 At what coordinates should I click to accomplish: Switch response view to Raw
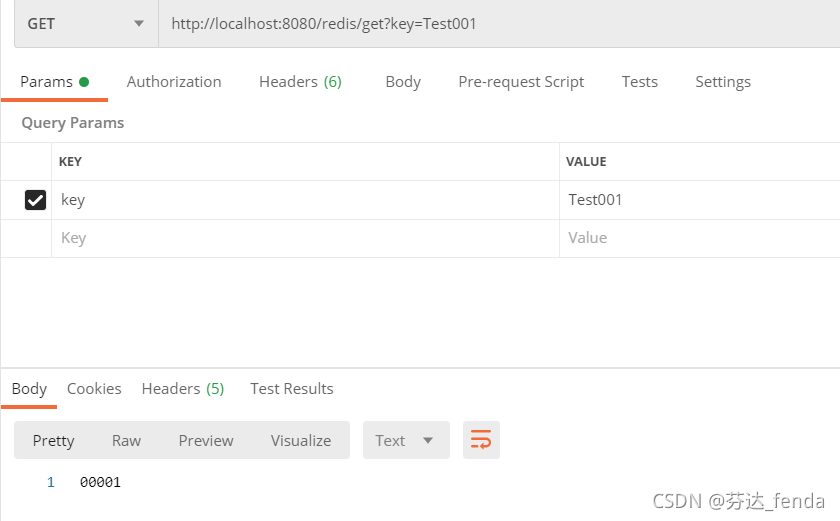(126, 441)
